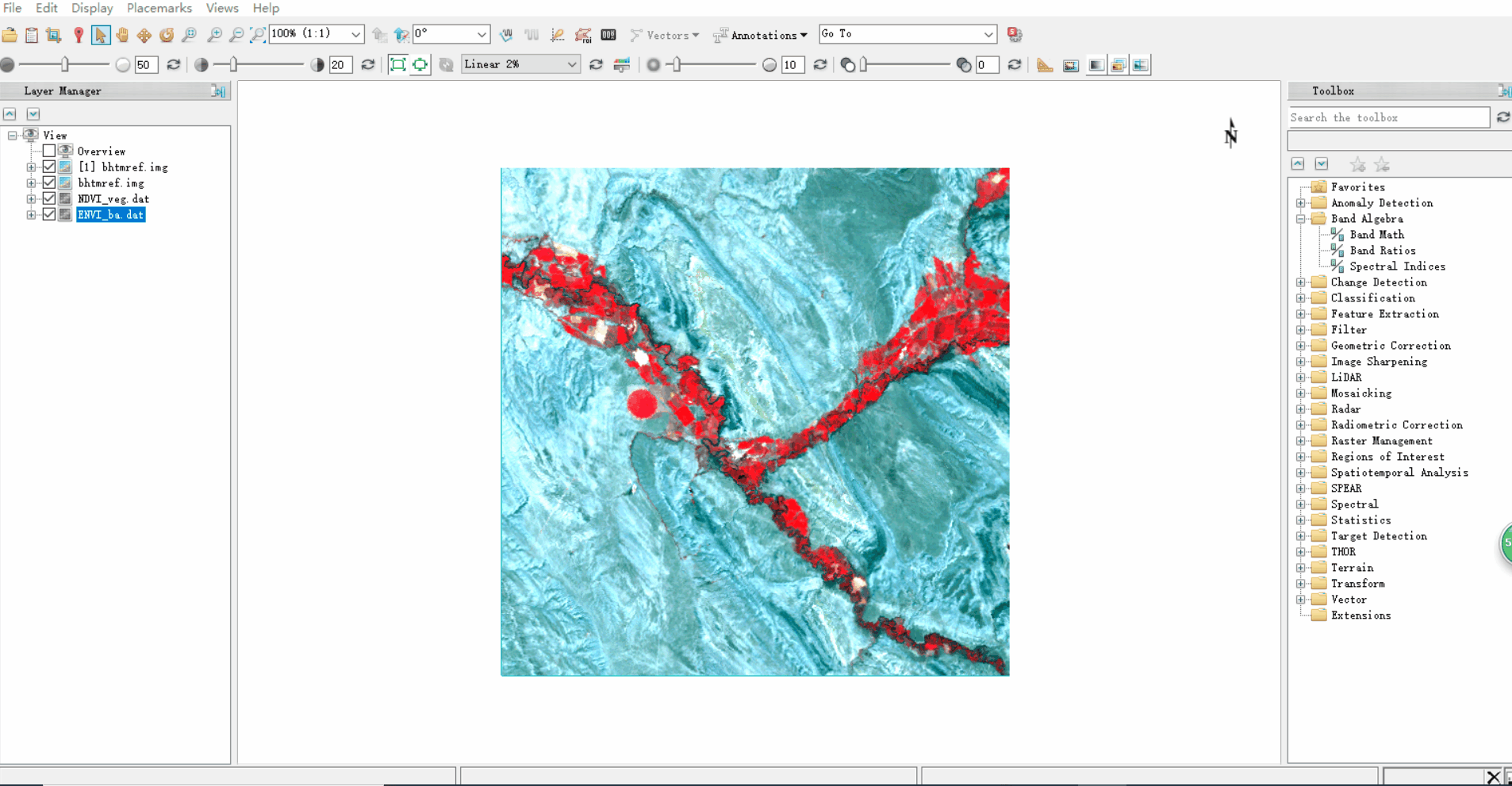Adjust the brightness slider
This screenshot has width=1512, height=786.
(x=65, y=65)
